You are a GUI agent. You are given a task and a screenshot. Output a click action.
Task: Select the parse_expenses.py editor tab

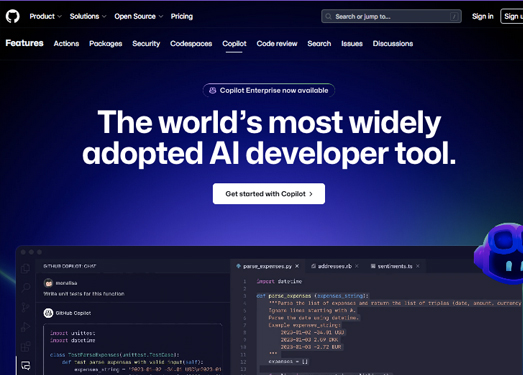pos(267,266)
